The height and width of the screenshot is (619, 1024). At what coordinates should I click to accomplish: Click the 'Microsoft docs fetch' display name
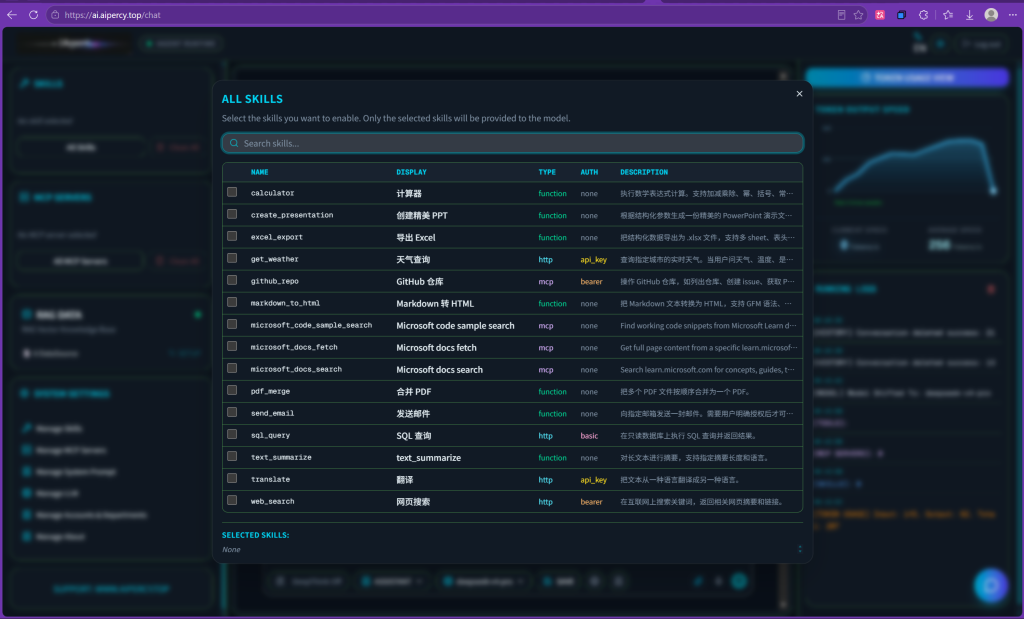(436, 347)
